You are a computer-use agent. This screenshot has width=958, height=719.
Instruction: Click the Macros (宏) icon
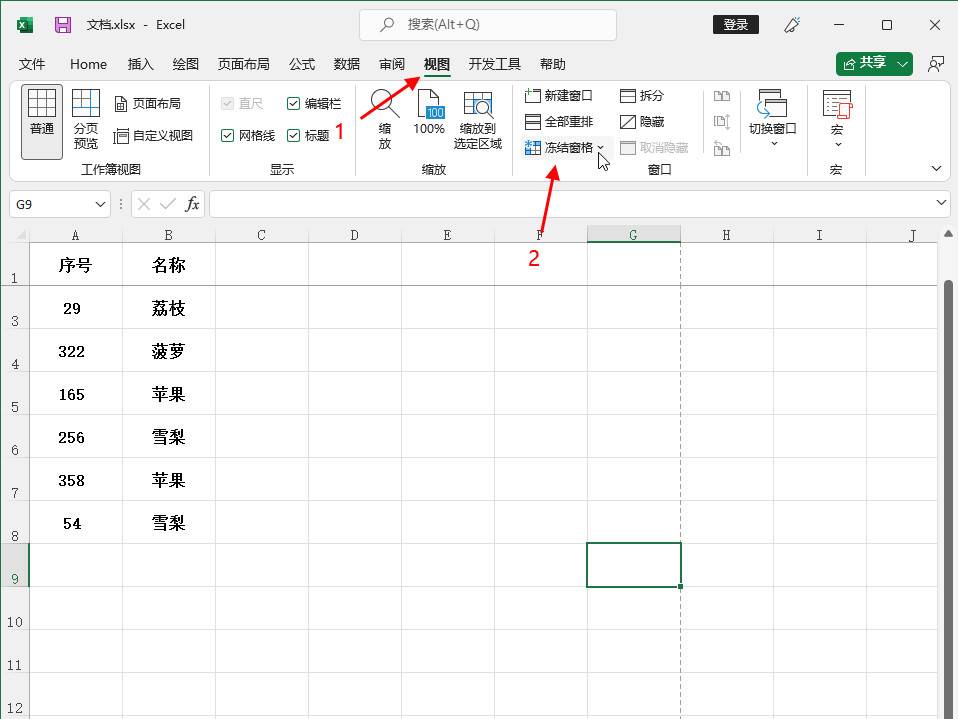pos(837,104)
